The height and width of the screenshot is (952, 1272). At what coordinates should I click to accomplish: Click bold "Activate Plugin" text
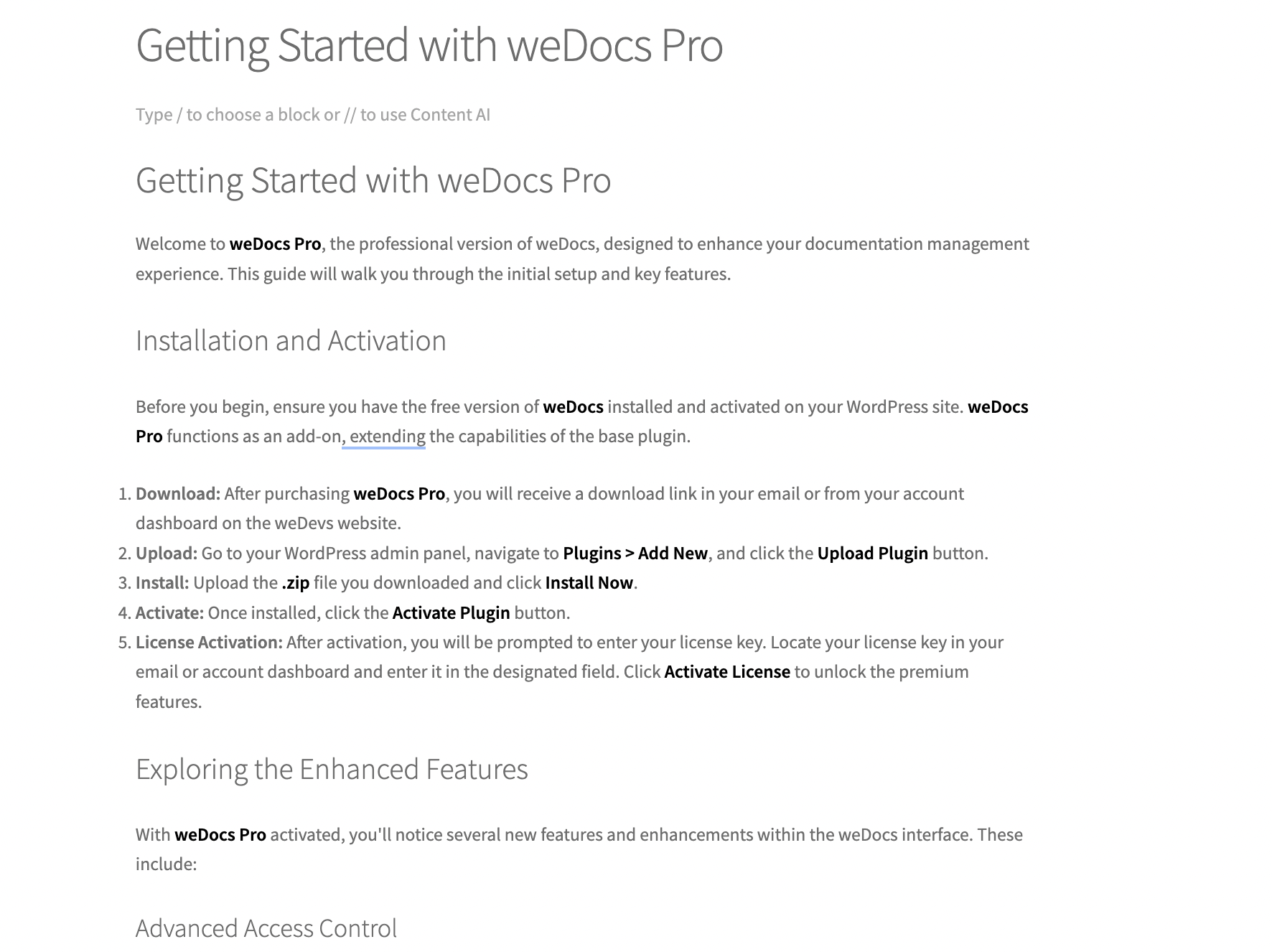pos(451,613)
